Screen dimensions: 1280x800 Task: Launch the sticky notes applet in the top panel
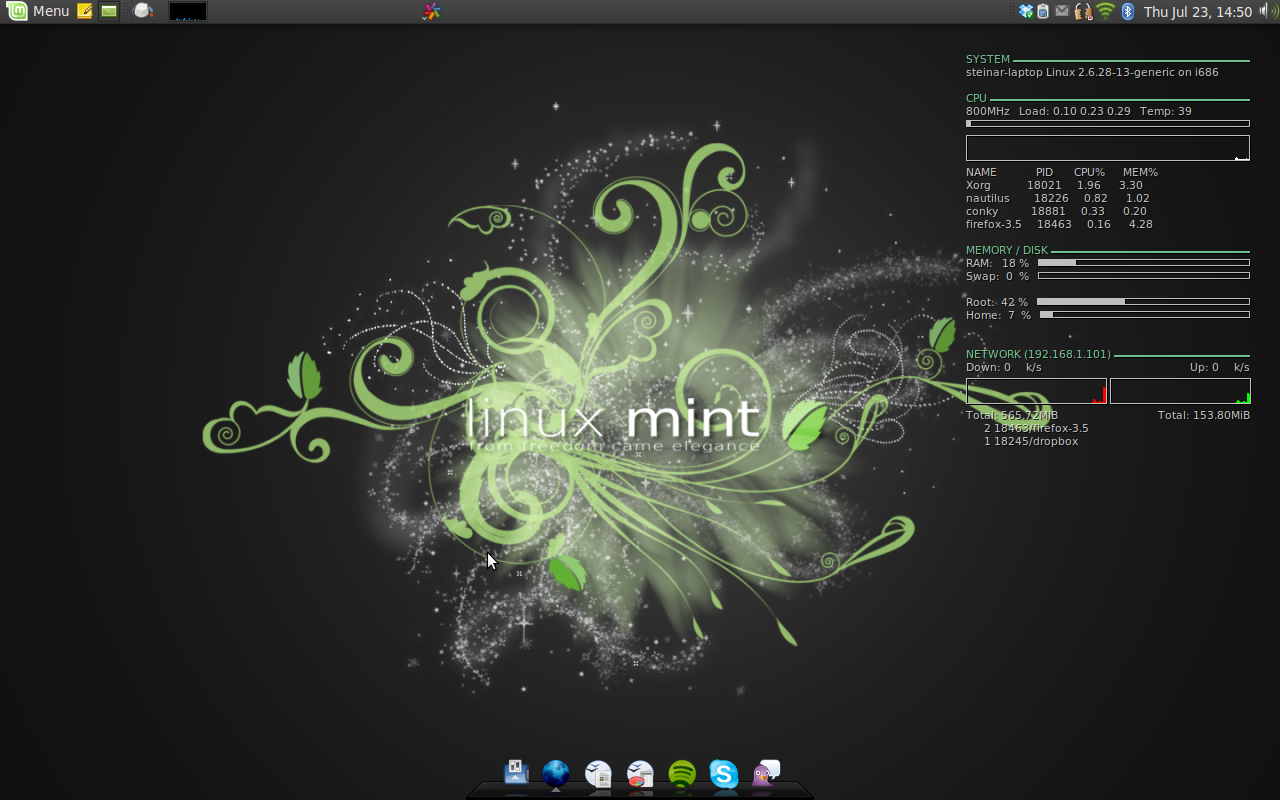point(85,11)
